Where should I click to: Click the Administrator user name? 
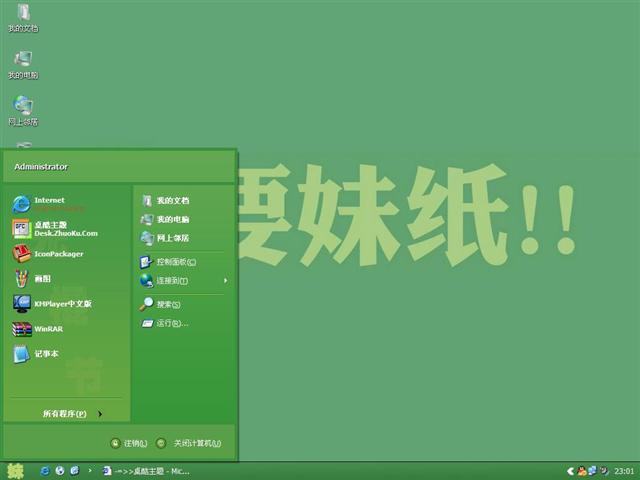tap(41, 167)
